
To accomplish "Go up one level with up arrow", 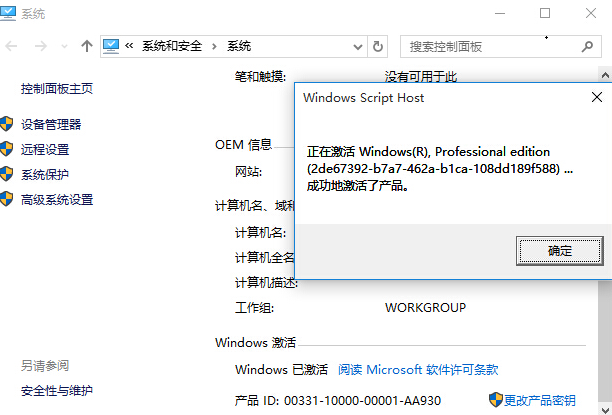I will point(87,46).
